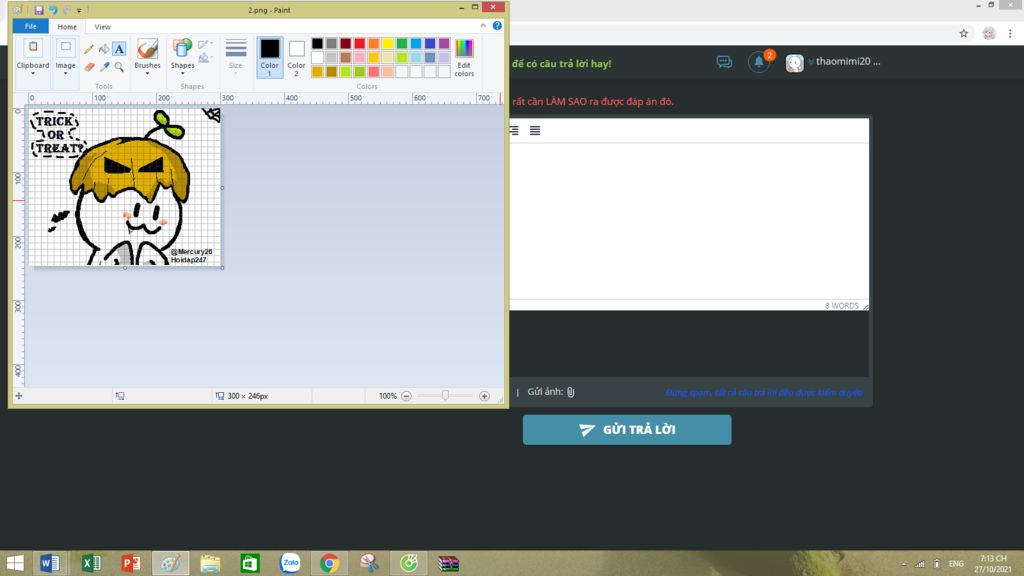Pick the black color swatch
The image size is (1024, 576).
tap(317, 44)
